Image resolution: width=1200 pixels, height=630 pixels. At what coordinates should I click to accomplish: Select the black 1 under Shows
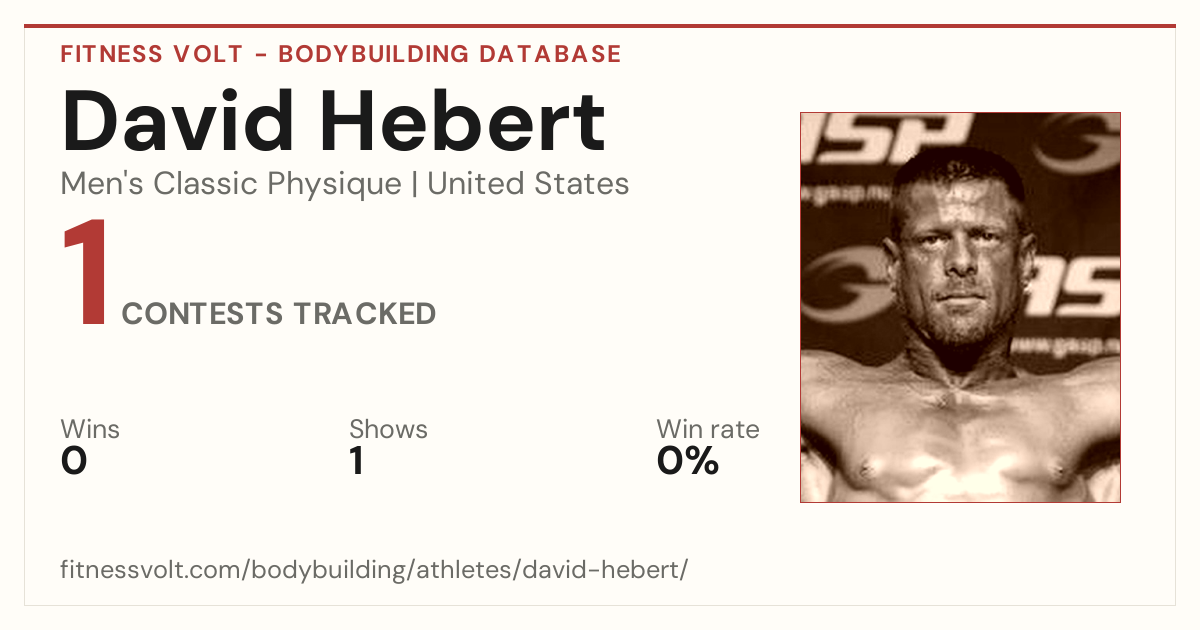pos(356,461)
